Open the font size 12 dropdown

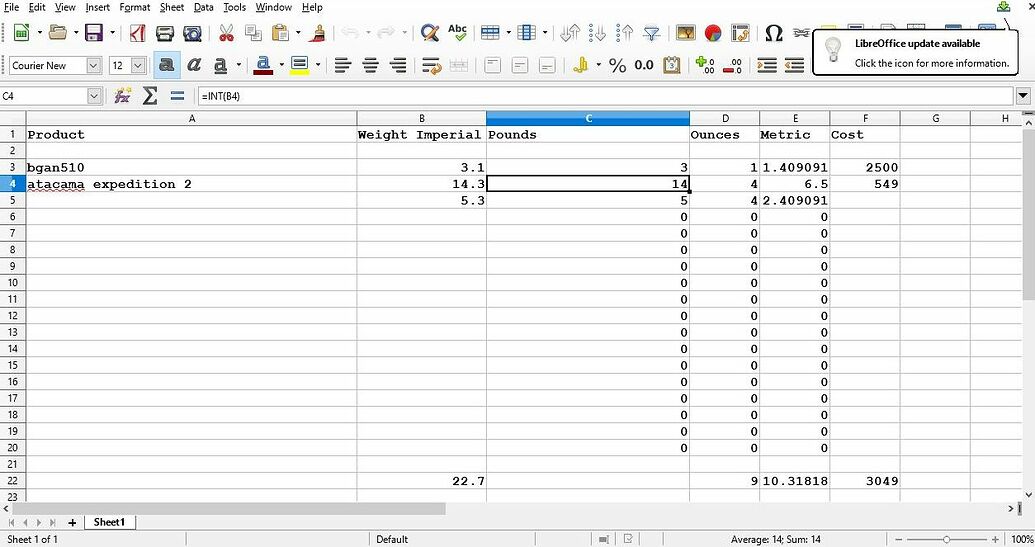coord(138,65)
